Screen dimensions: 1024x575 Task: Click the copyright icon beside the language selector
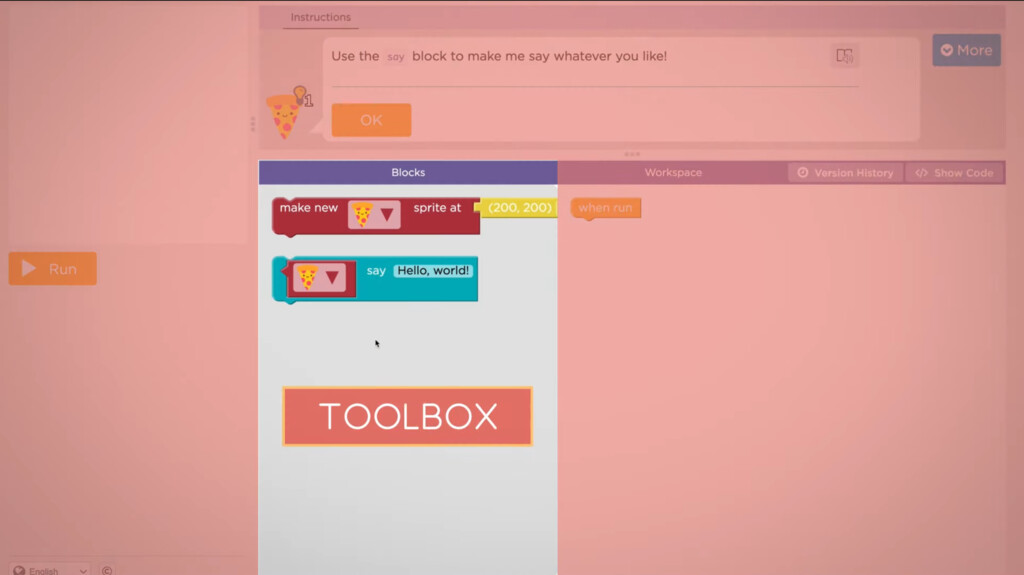(106, 570)
